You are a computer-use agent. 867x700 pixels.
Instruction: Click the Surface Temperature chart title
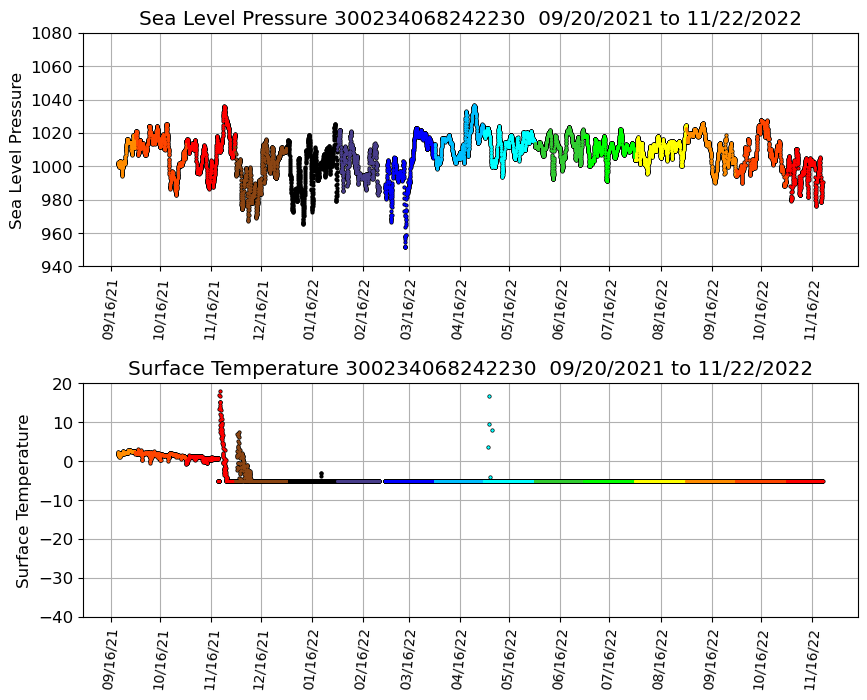click(x=470, y=369)
